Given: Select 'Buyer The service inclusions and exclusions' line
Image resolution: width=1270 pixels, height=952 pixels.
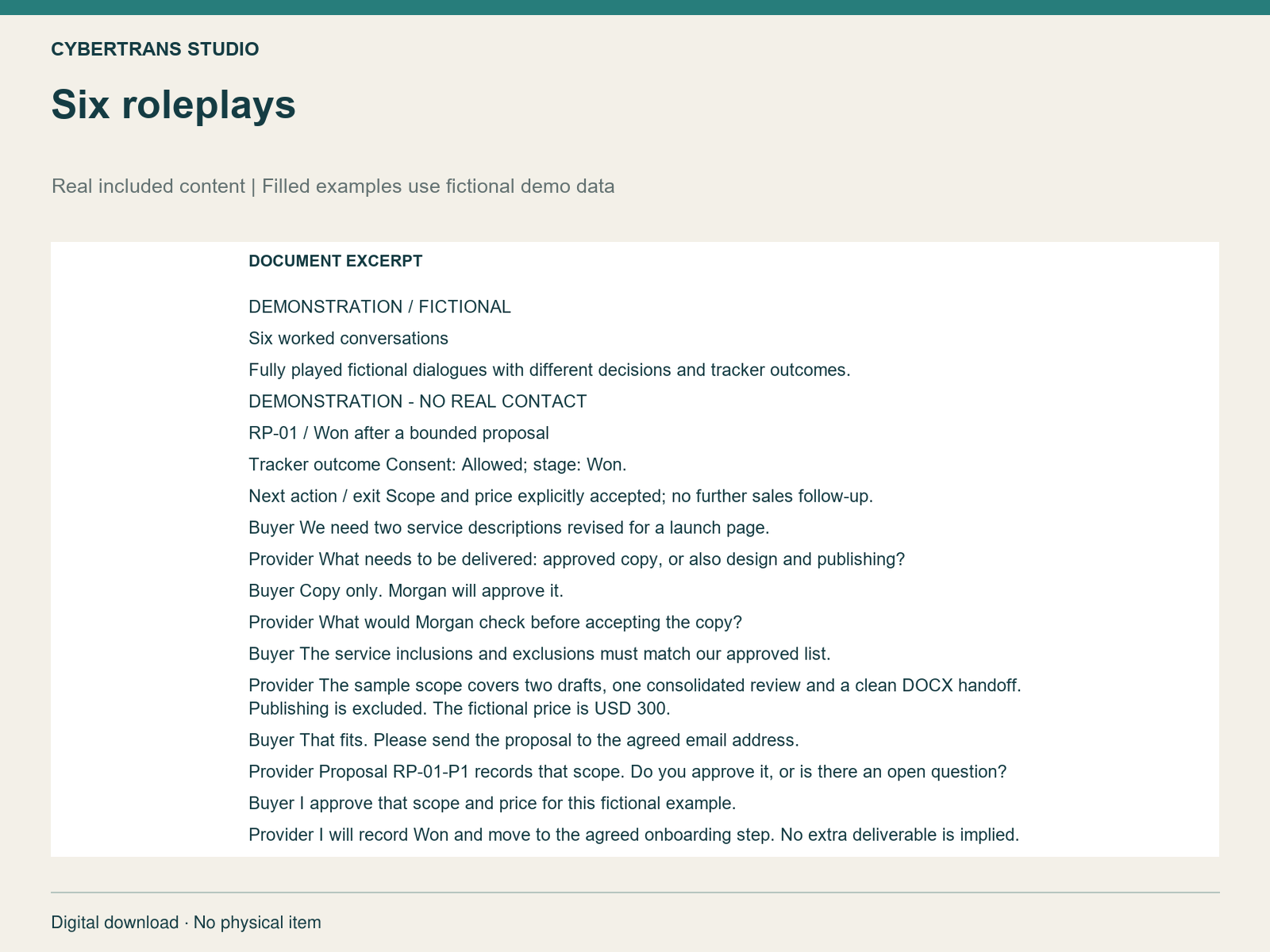Looking at the screenshot, I should coord(540,654).
